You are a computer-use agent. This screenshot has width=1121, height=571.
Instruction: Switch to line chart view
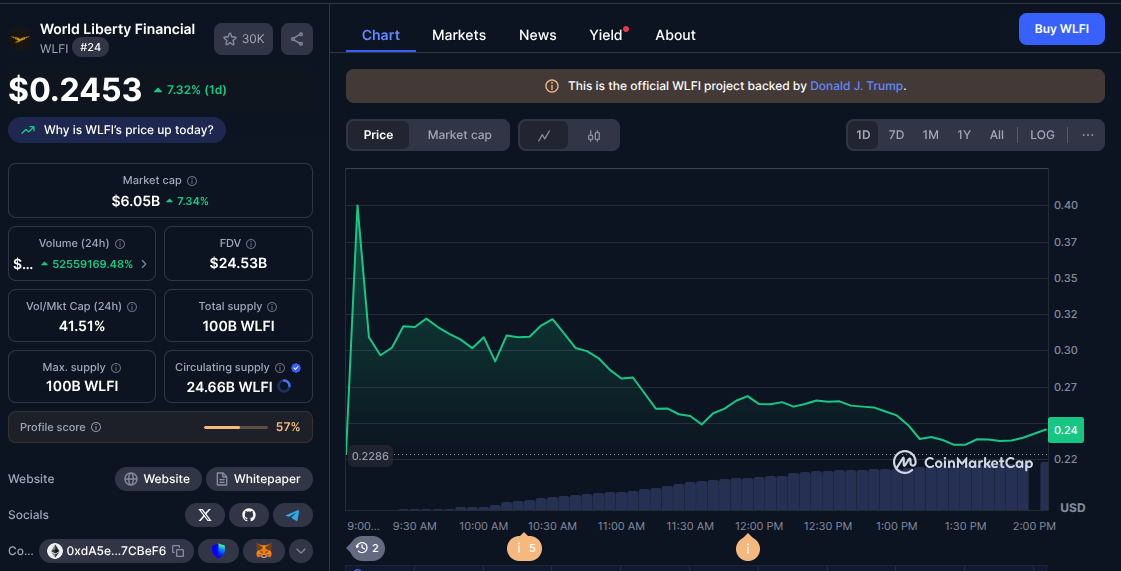click(x=544, y=135)
